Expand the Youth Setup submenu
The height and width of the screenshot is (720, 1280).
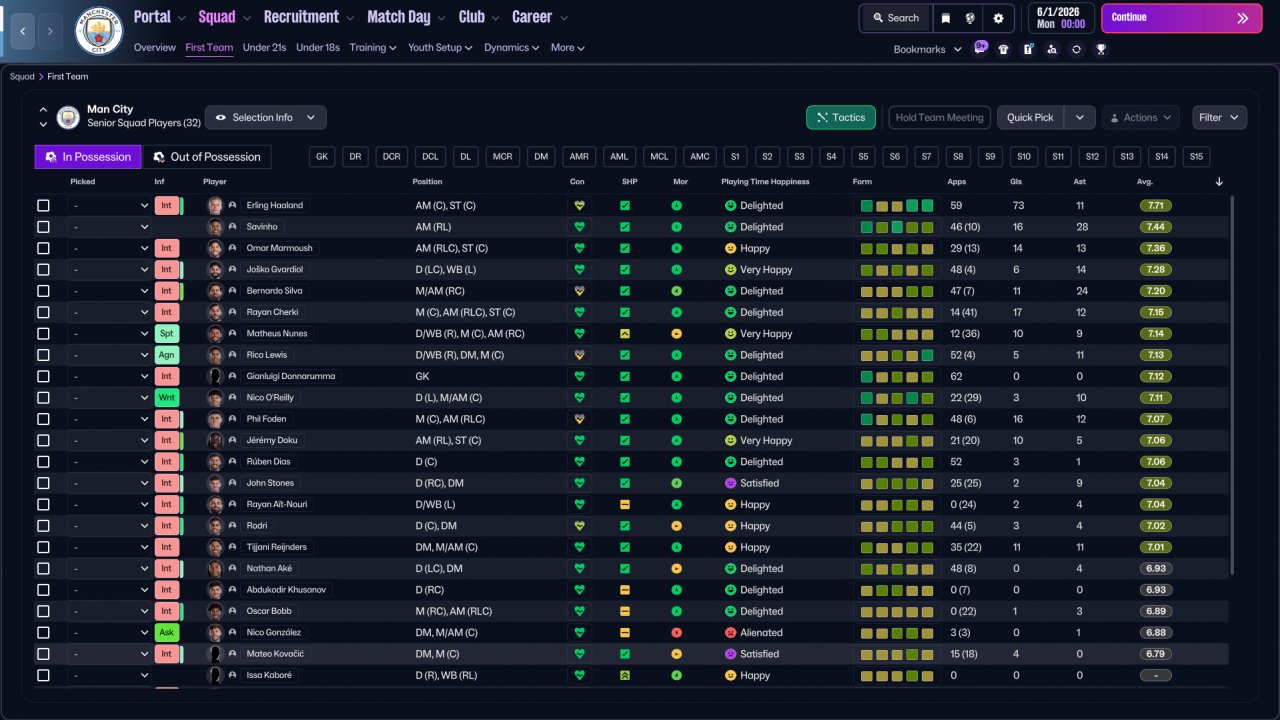(x=440, y=47)
